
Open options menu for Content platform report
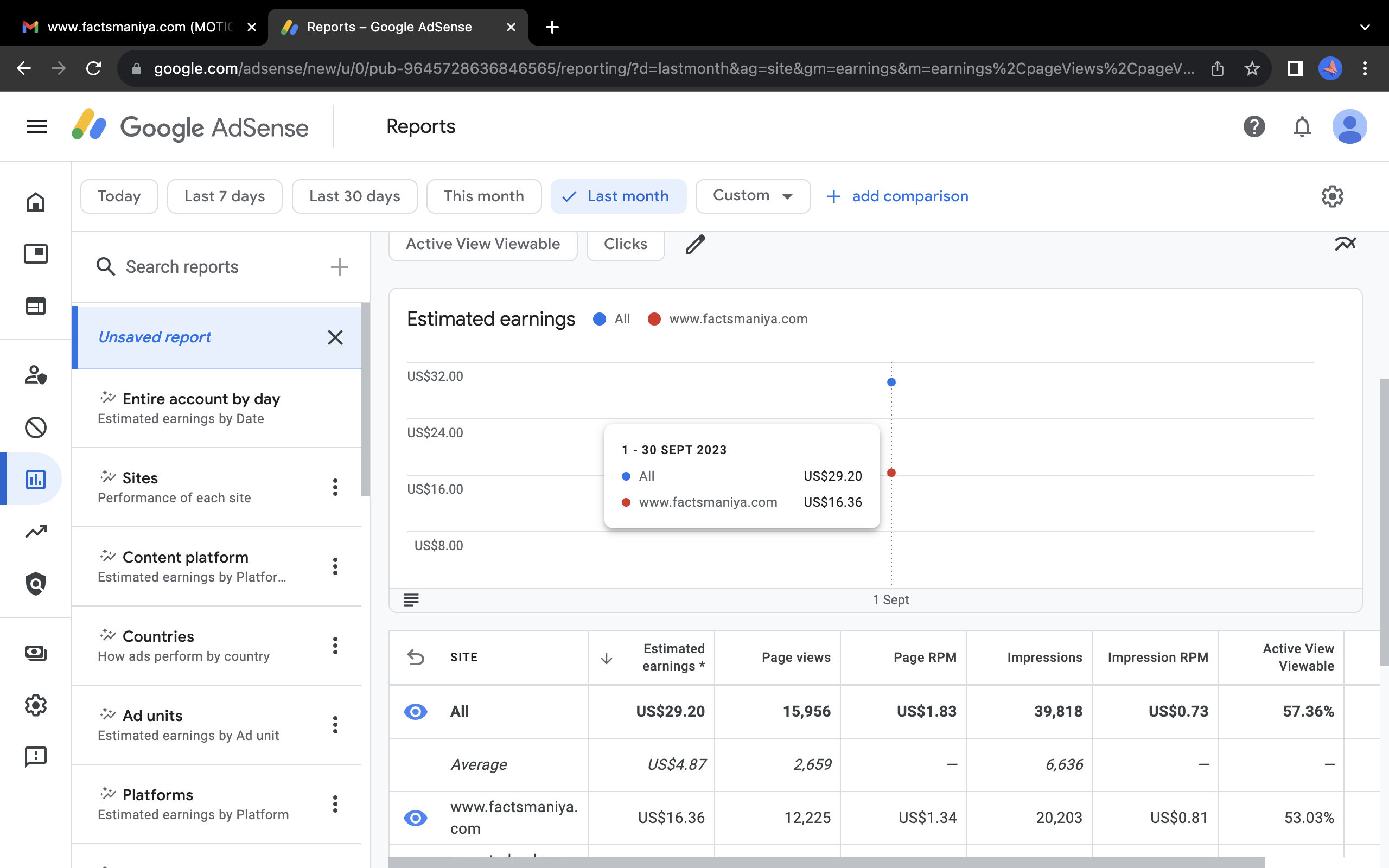(x=335, y=566)
